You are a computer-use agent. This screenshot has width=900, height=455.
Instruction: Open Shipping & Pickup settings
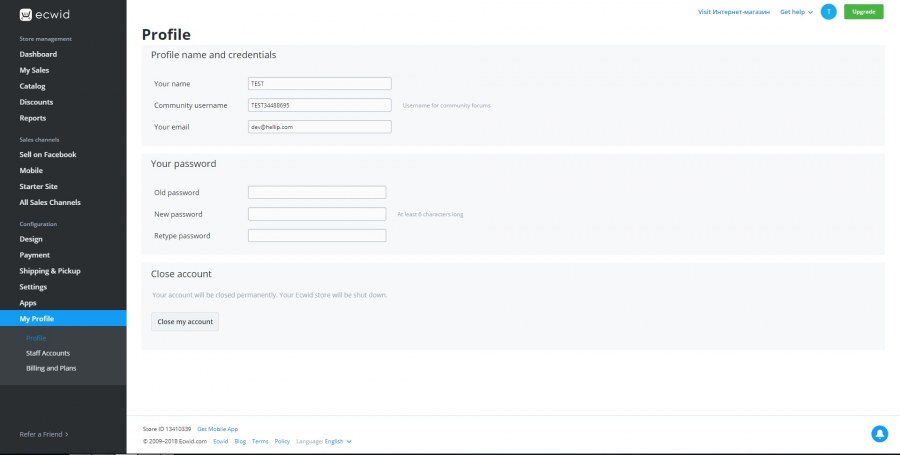click(50, 271)
